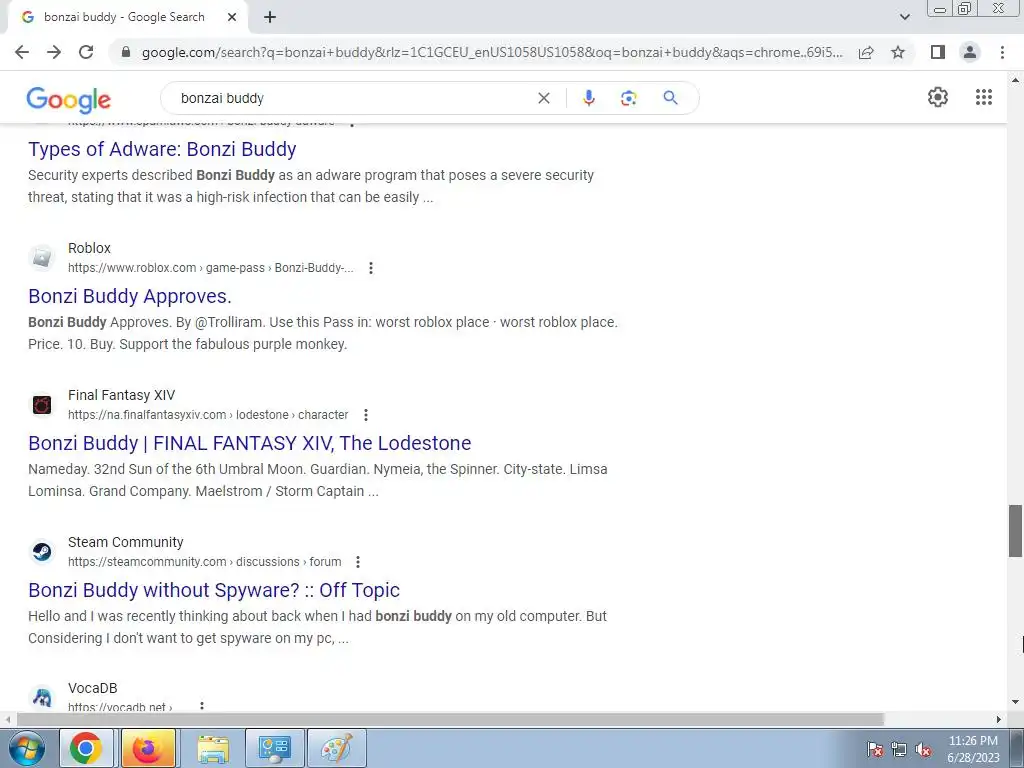1024x768 pixels.
Task: View site security lock info
Action: 126,52
